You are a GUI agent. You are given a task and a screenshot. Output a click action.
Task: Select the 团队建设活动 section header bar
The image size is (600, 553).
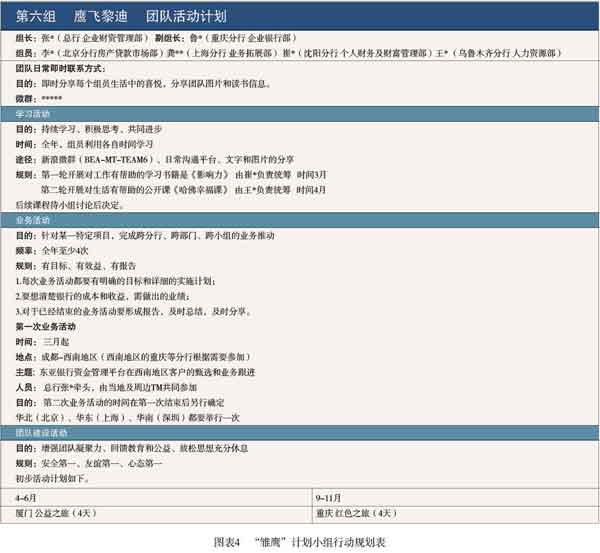coord(300,431)
